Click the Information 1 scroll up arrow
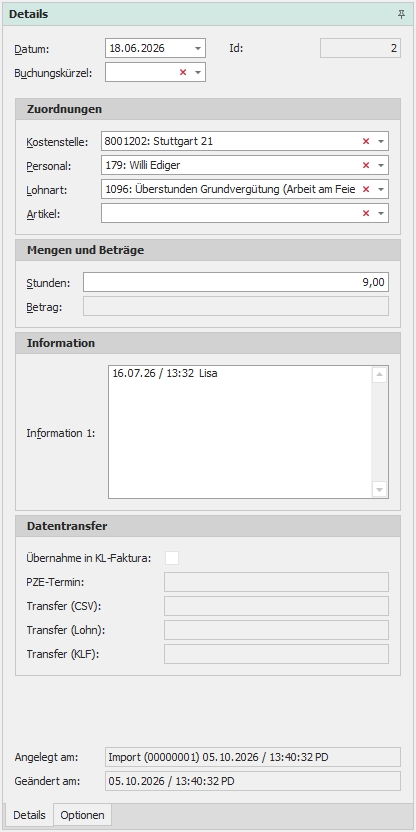 (x=379, y=375)
